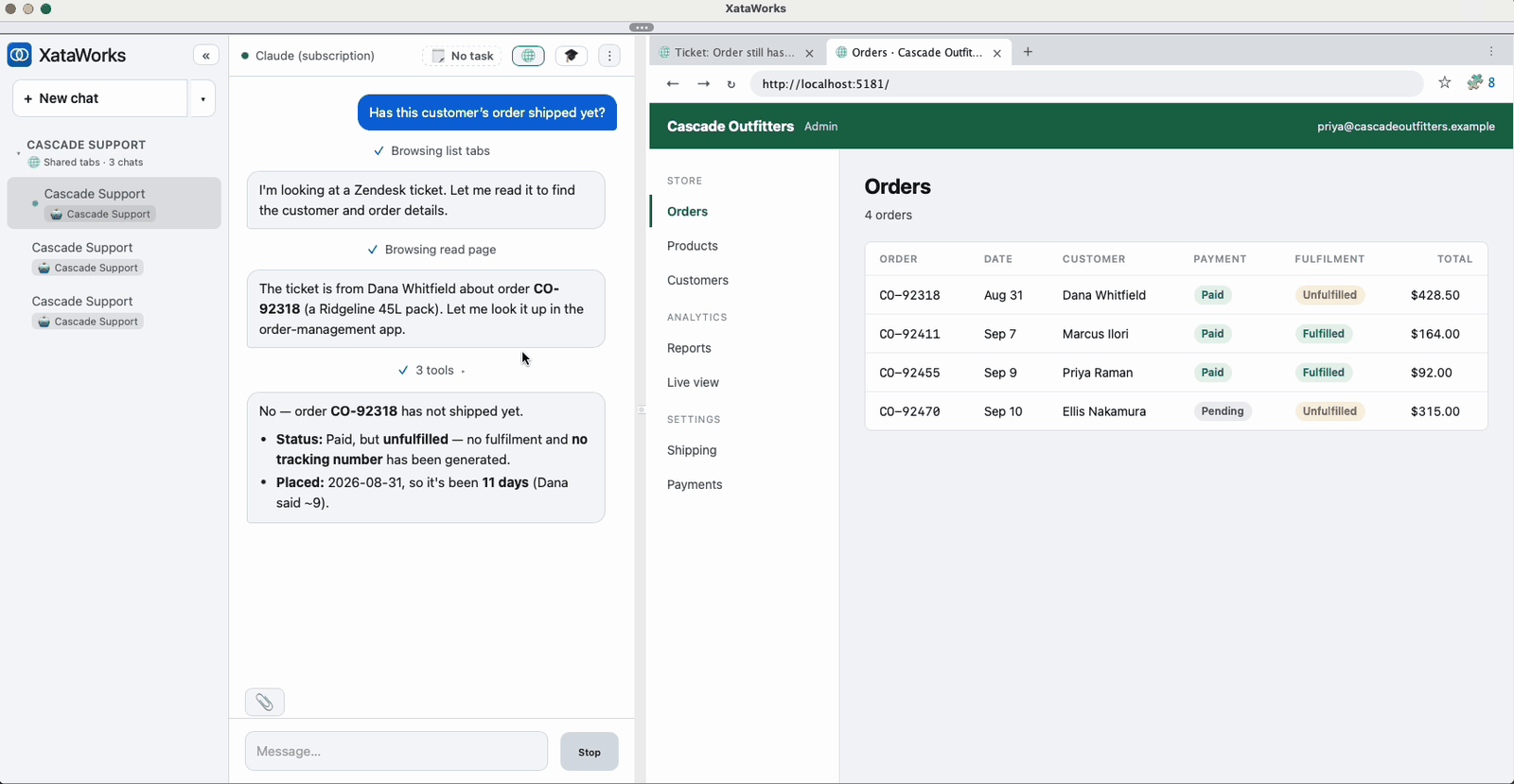The height and width of the screenshot is (784, 1514).
Task: Click customer Marcus Ilori
Action: (x=1095, y=334)
